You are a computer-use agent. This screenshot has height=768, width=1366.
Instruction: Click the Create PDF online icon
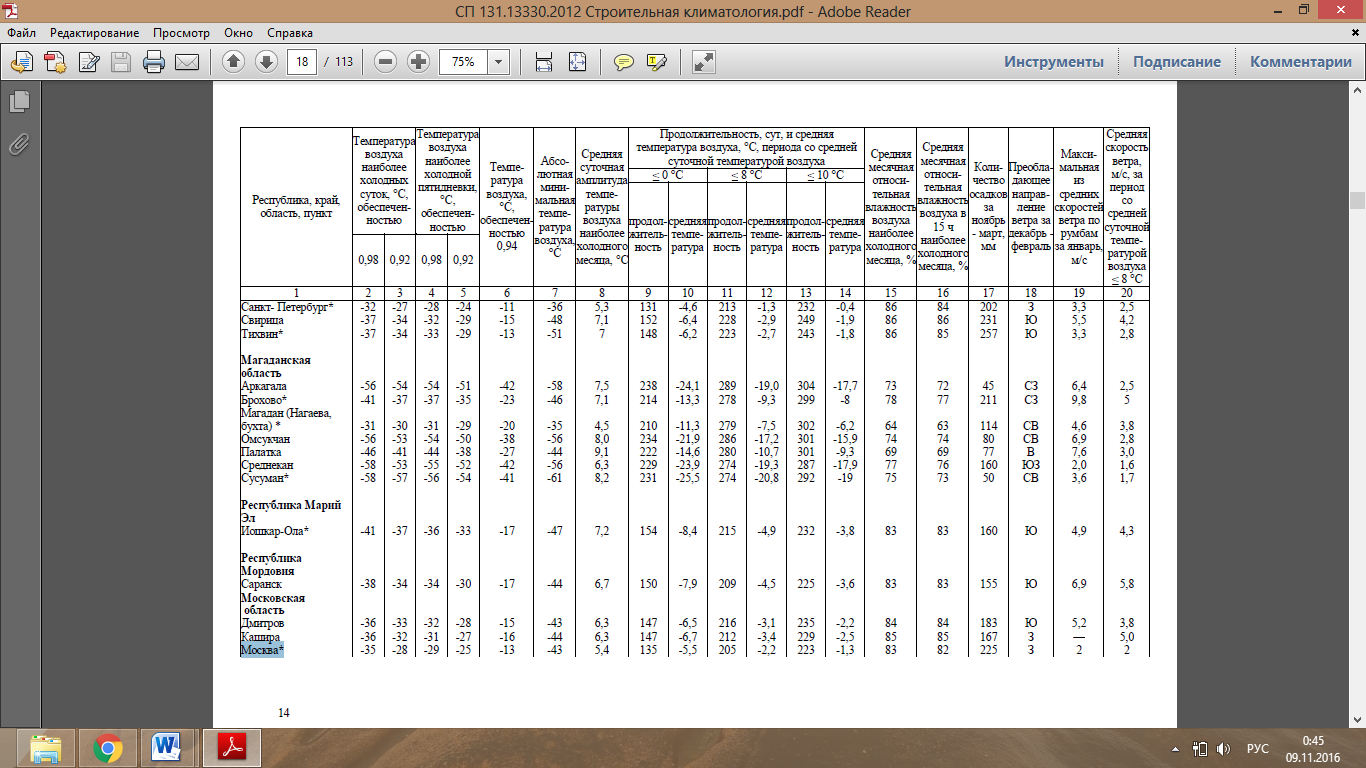pyautogui.click(x=55, y=62)
